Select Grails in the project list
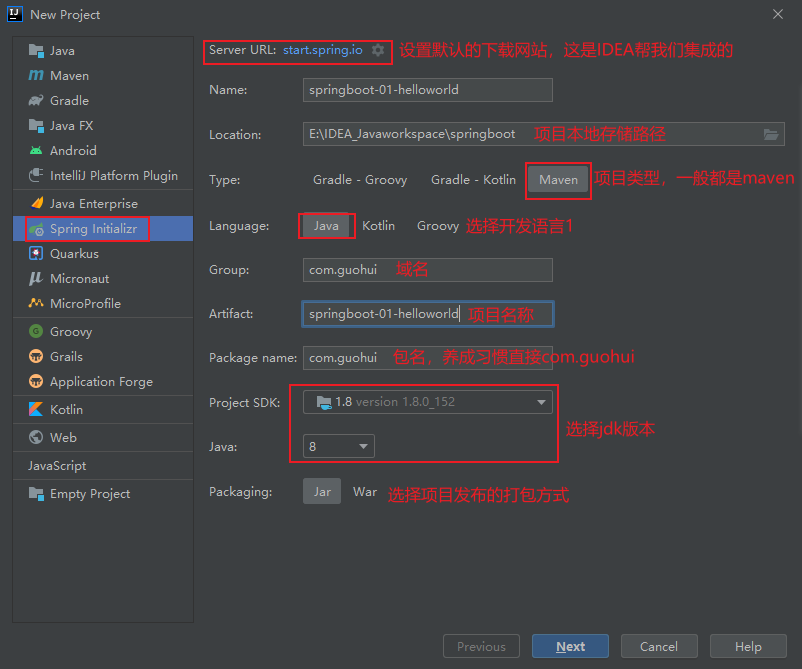Image resolution: width=802 pixels, height=669 pixels. [x=103, y=356]
